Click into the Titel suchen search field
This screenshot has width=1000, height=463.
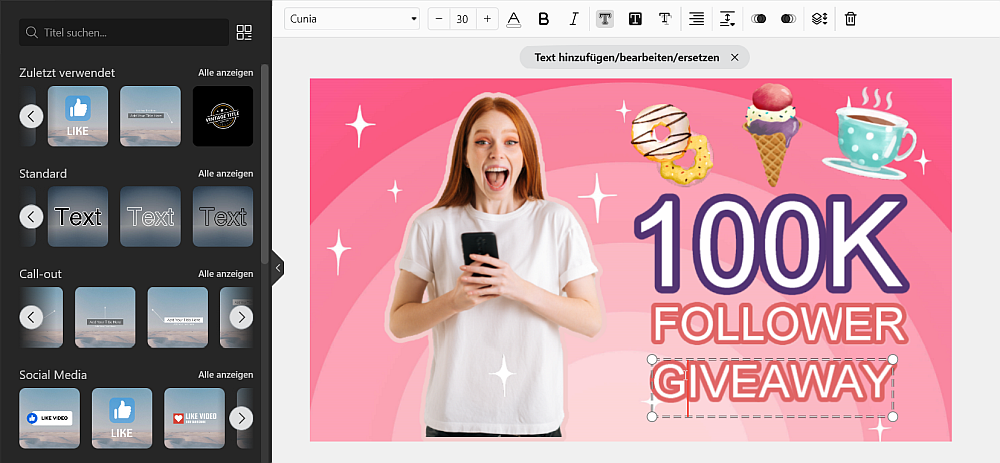tap(124, 33)
